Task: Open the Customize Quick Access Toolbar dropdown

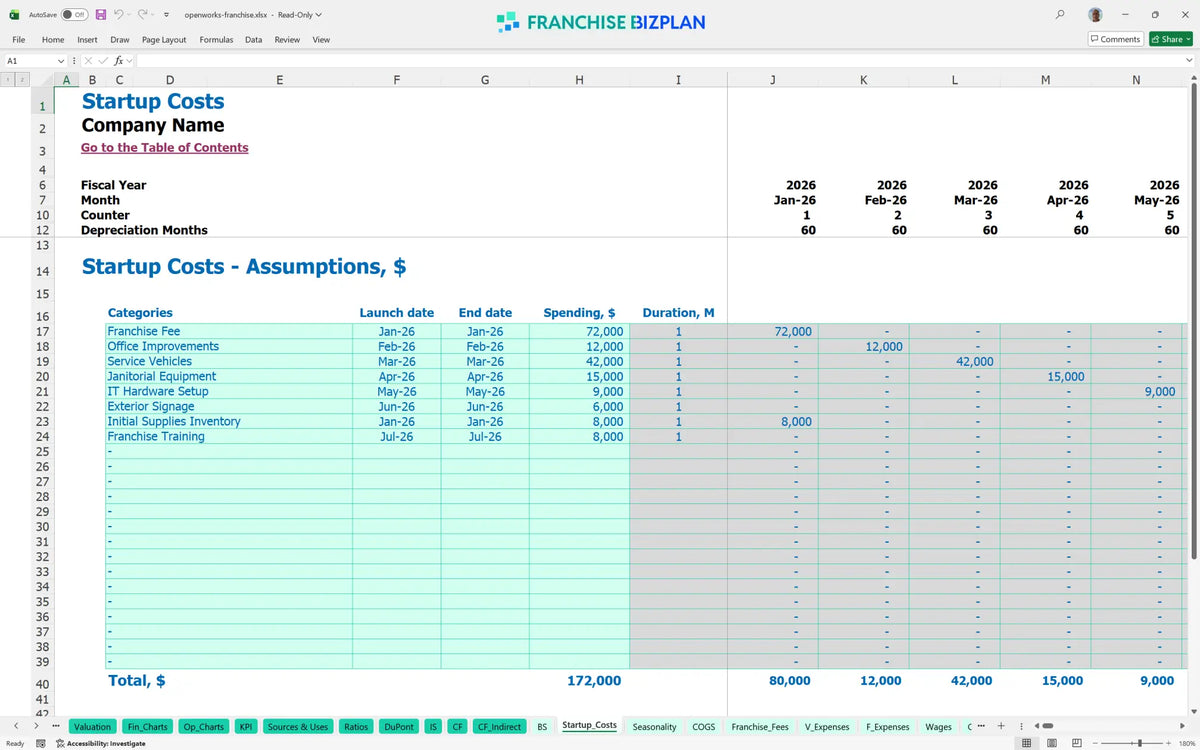Action: click(165, 15)
